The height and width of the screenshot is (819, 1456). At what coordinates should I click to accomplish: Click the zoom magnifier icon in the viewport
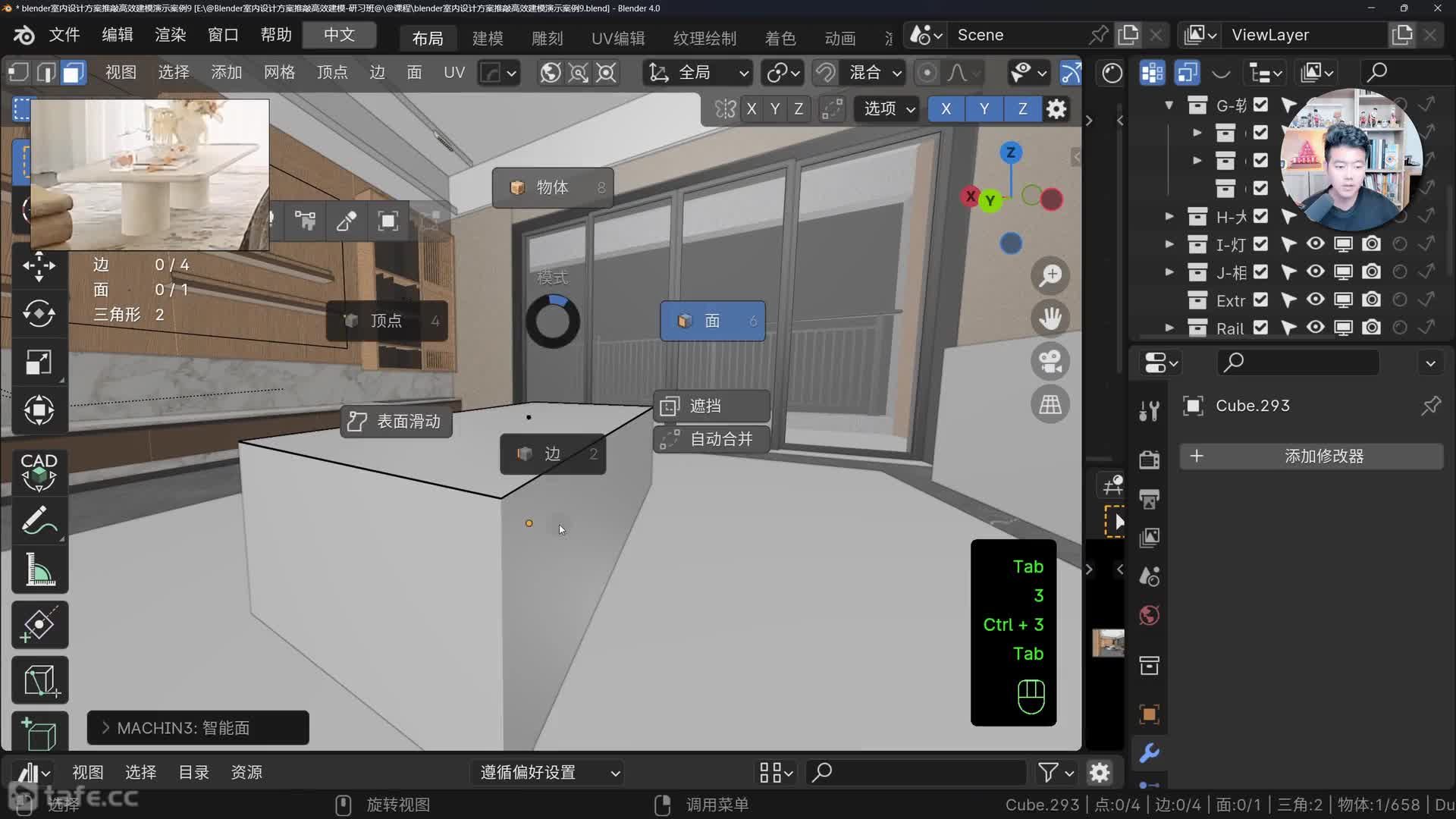pos(1051,275)
